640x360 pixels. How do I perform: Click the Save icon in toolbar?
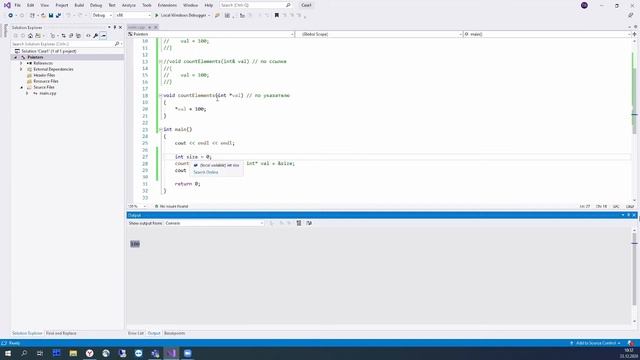click(51, 16)
